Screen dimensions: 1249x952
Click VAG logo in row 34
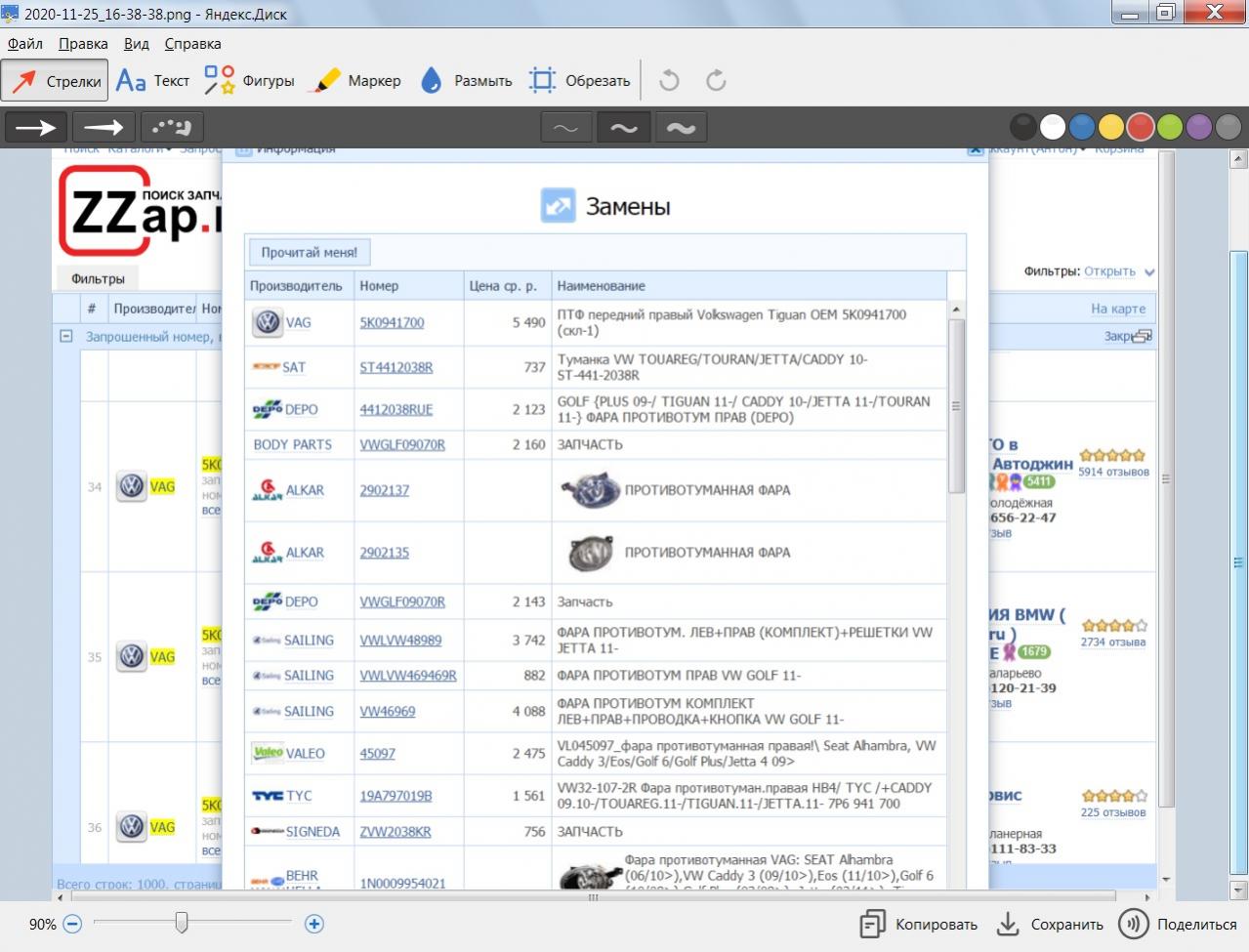point(131,486)
